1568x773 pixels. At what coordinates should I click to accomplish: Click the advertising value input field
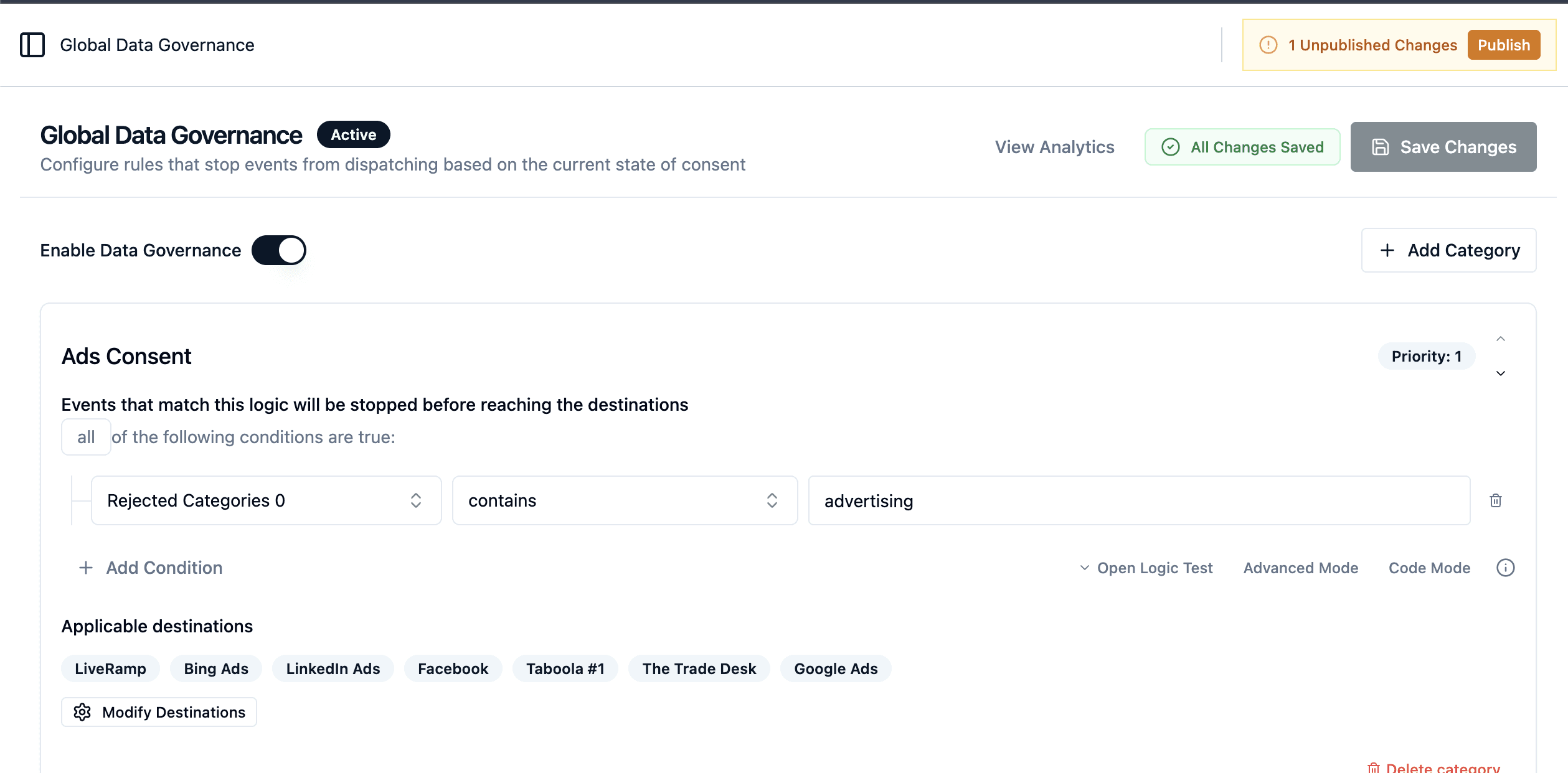(x=1138, y=500)
